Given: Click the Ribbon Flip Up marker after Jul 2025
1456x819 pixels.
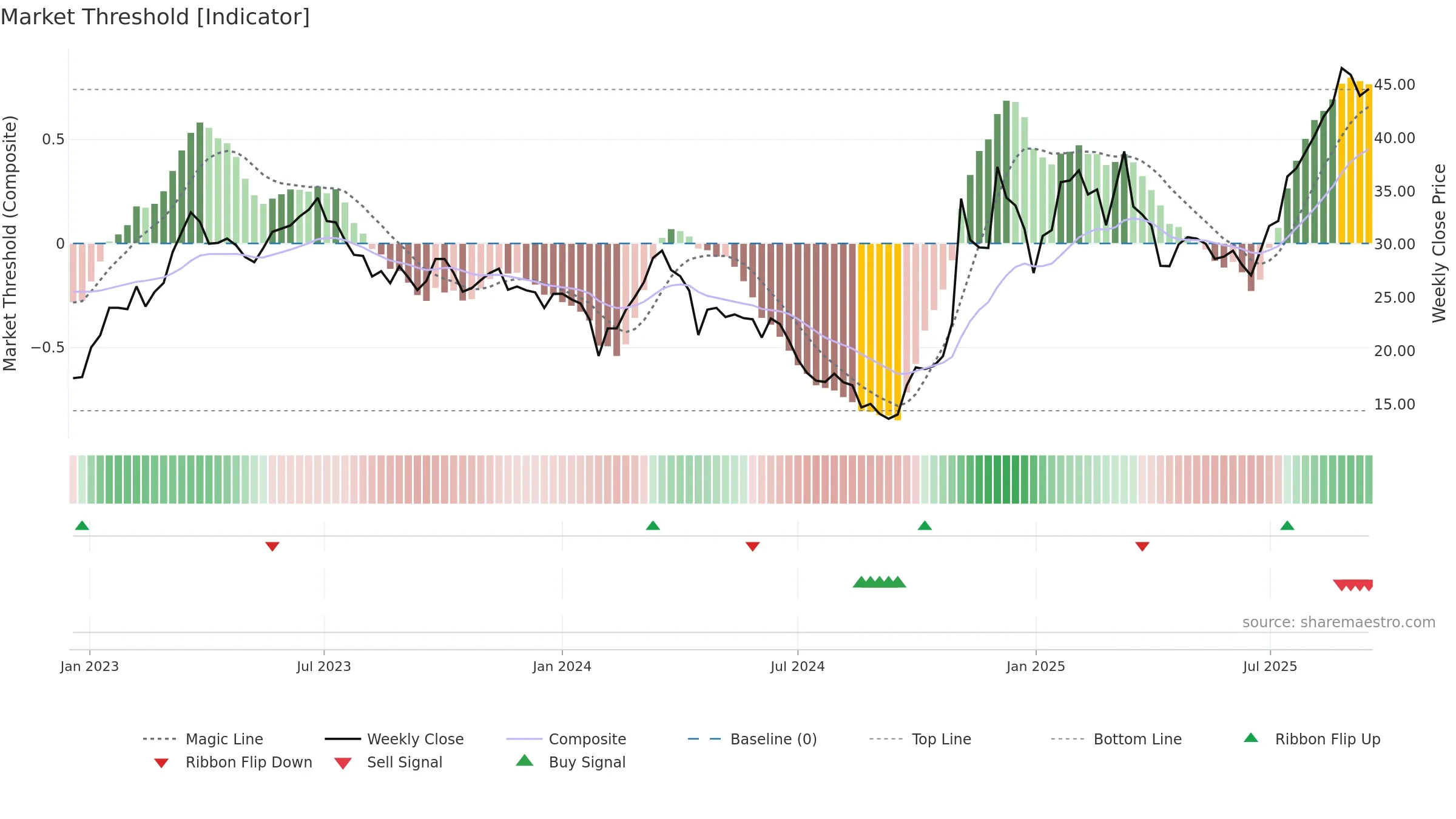Looking at the screenshot, I should coord(1287,525).
